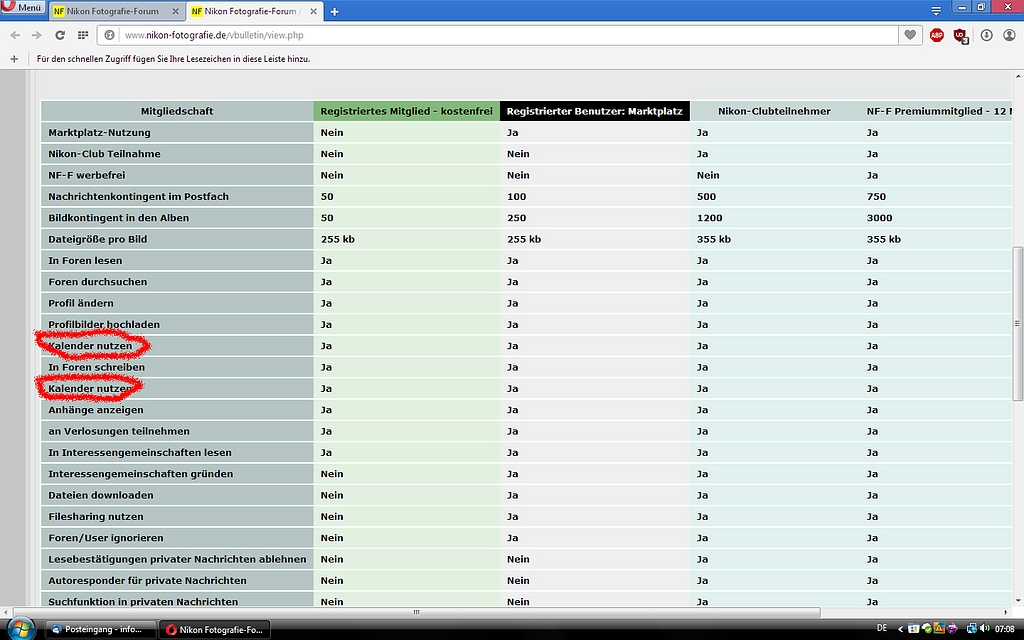Show hidden system tray icons

point(901,630)
